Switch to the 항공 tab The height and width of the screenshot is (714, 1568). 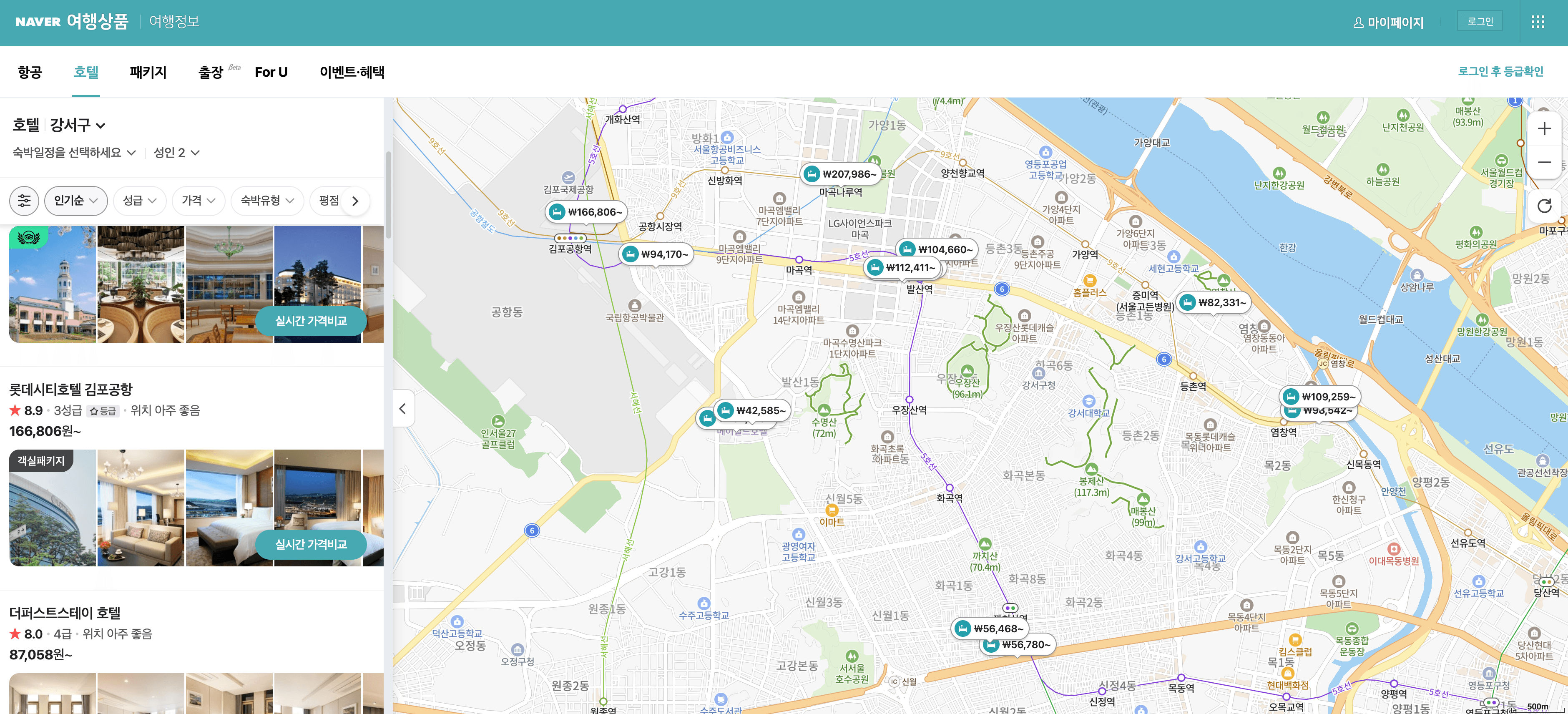[x=30, y=72]
